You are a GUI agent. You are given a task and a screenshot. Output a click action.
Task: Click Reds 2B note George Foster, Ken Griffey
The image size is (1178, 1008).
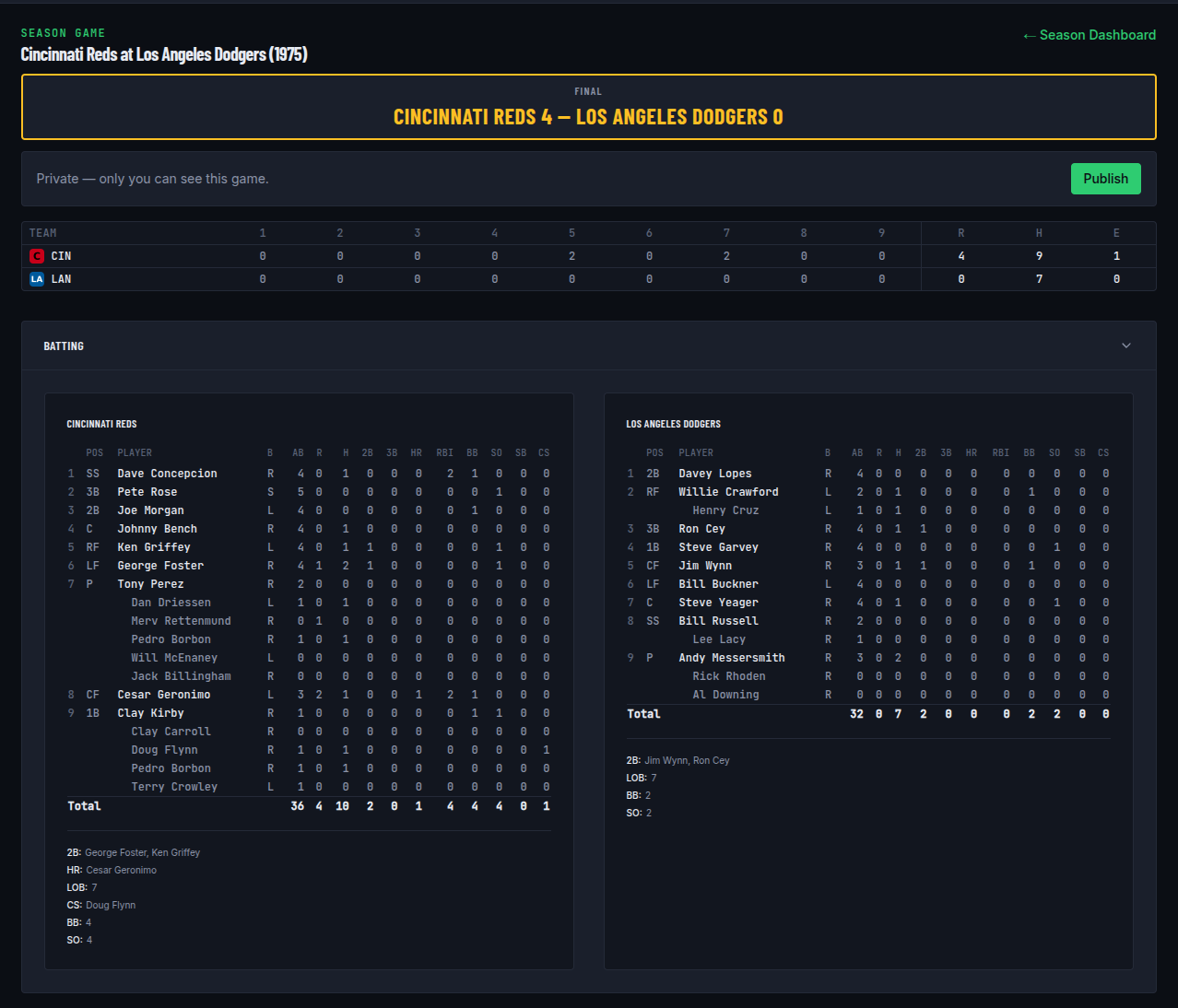(x=143, y=852)
